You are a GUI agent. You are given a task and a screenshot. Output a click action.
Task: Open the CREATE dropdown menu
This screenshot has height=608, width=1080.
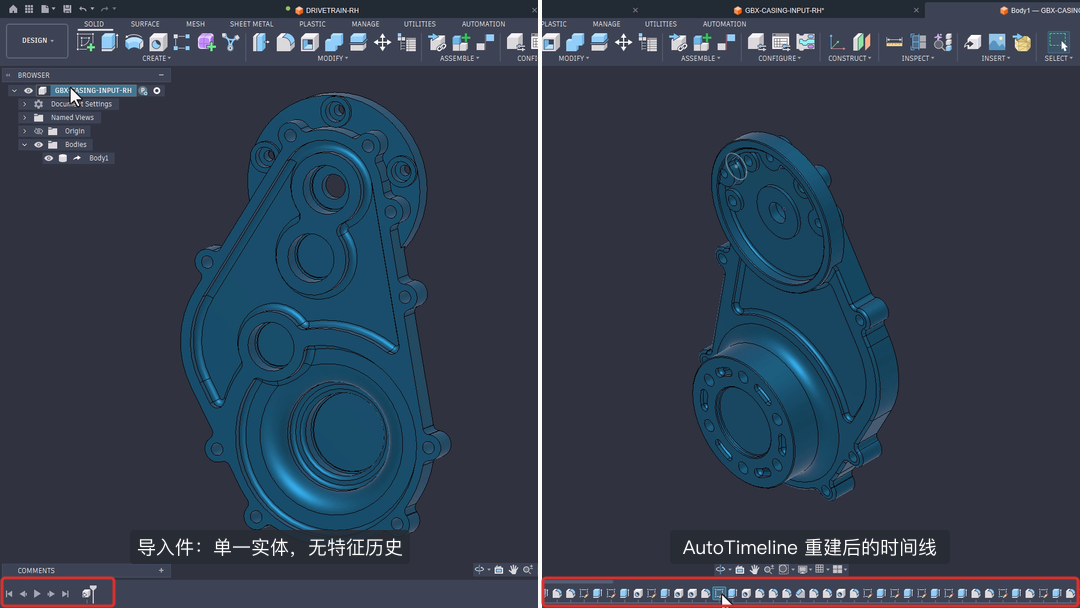click(156, 59)
